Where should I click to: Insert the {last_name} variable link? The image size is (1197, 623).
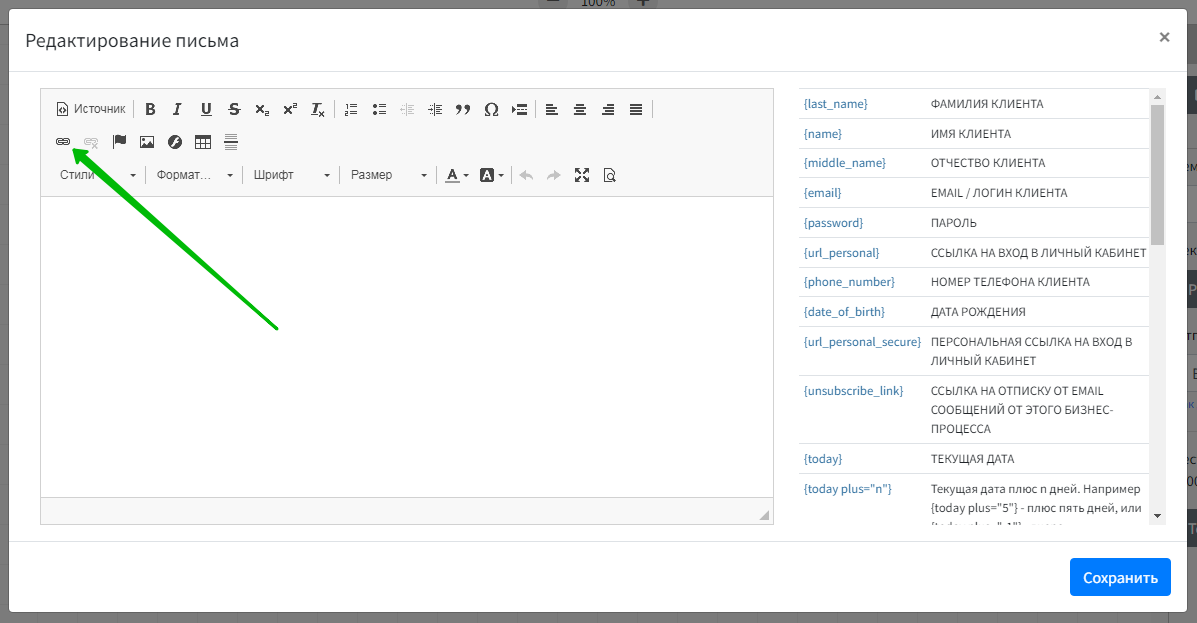[835, 104]
